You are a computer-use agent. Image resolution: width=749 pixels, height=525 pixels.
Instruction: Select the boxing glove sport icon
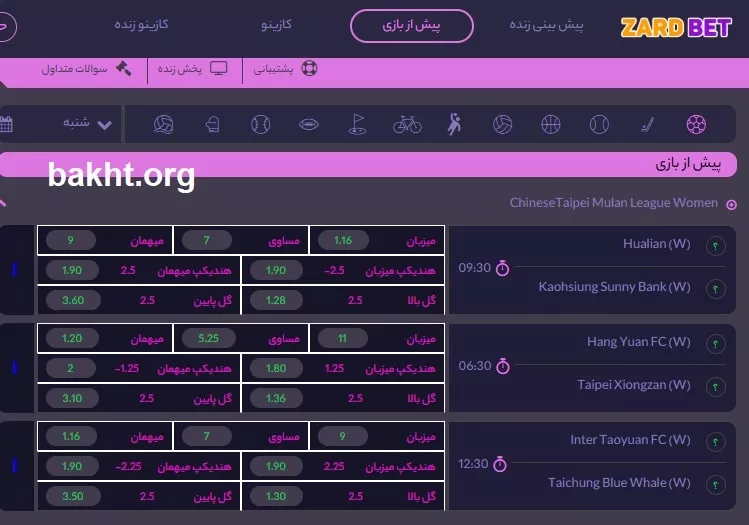211,125
